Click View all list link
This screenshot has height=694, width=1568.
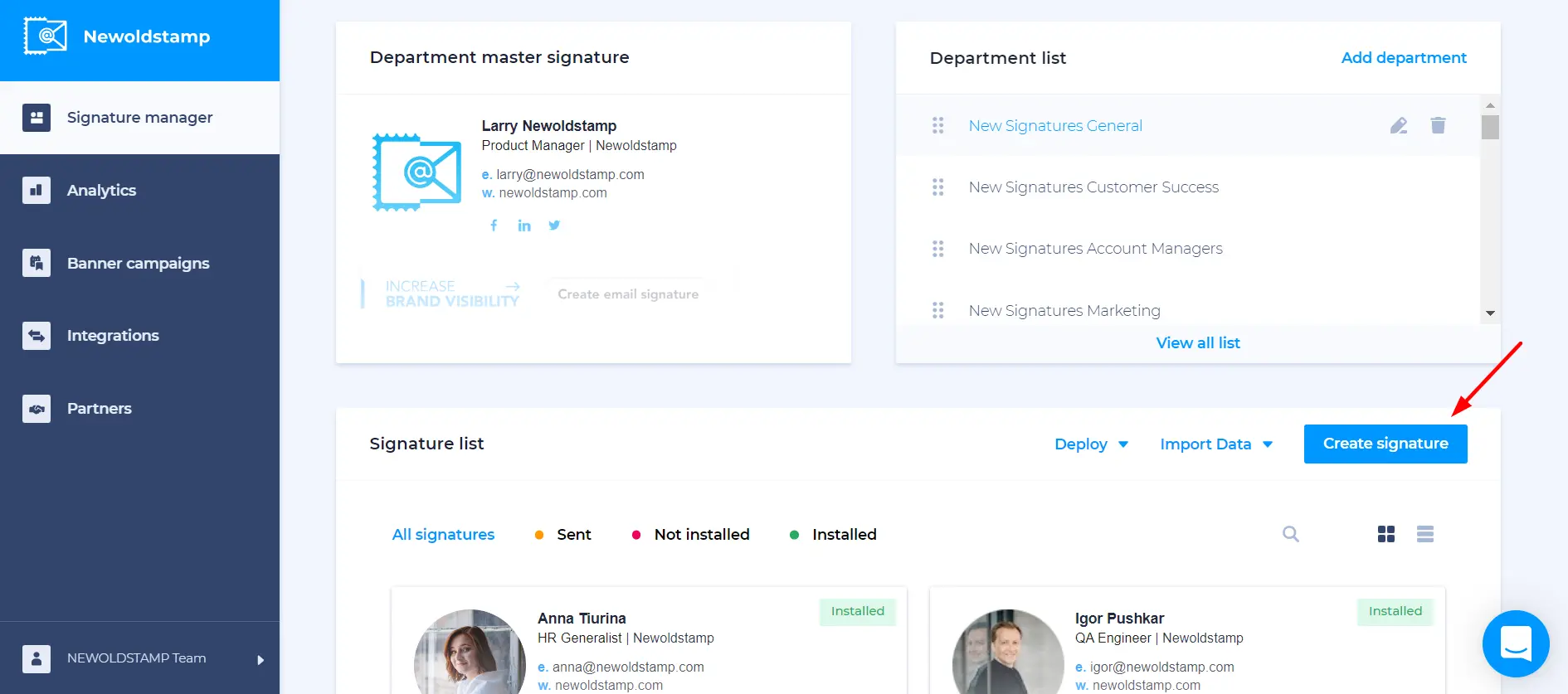1198,343
